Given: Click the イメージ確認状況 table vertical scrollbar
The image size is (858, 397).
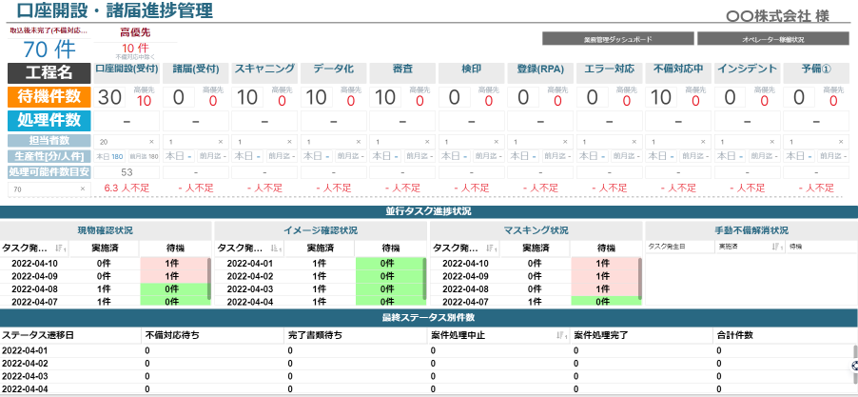Looking at the screenshot, I should [x=424, y=279].
